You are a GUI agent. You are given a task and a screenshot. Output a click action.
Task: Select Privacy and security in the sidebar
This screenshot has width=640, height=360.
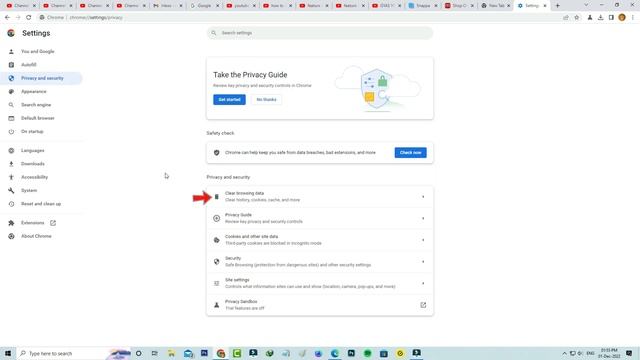pos(42,78)
